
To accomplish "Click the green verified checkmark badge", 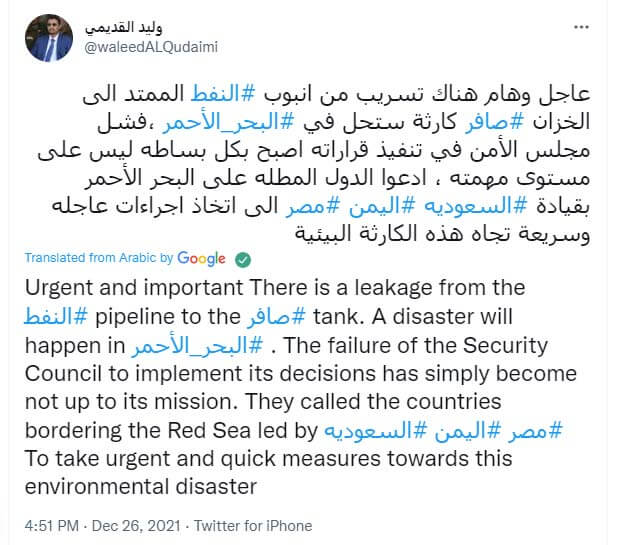I will (x=243, y=260).
